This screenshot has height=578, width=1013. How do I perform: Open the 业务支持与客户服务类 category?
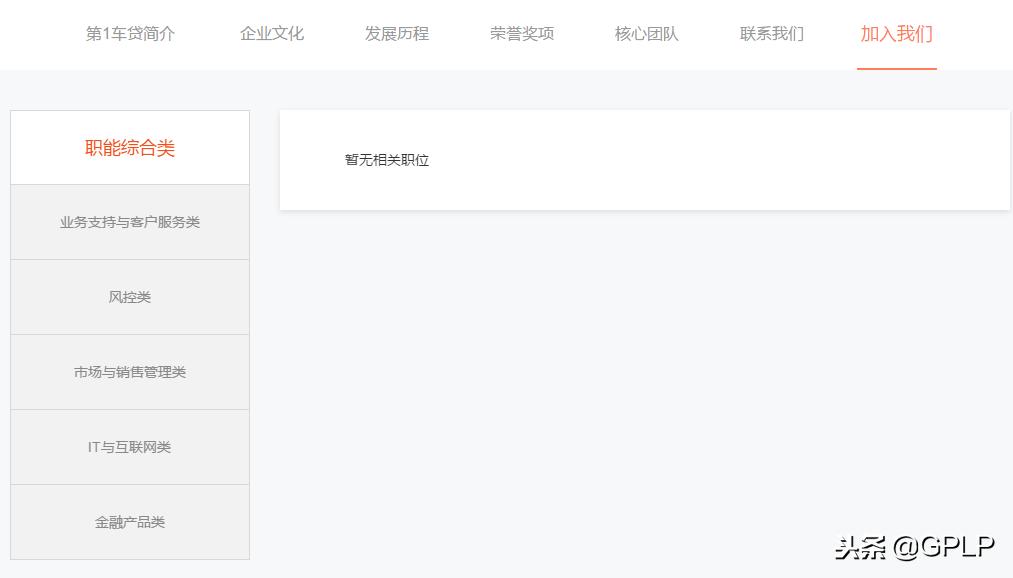click(x=129, y=222)
